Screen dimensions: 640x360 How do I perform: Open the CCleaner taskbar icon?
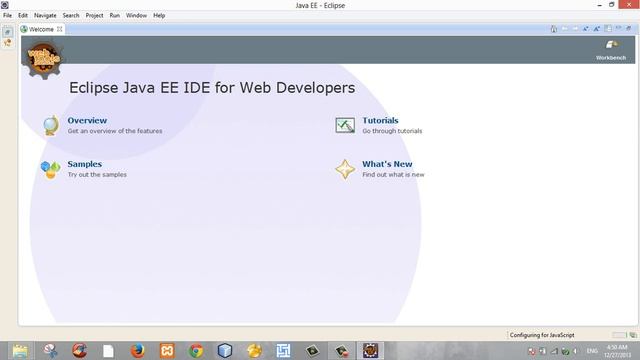pos(79,351)
